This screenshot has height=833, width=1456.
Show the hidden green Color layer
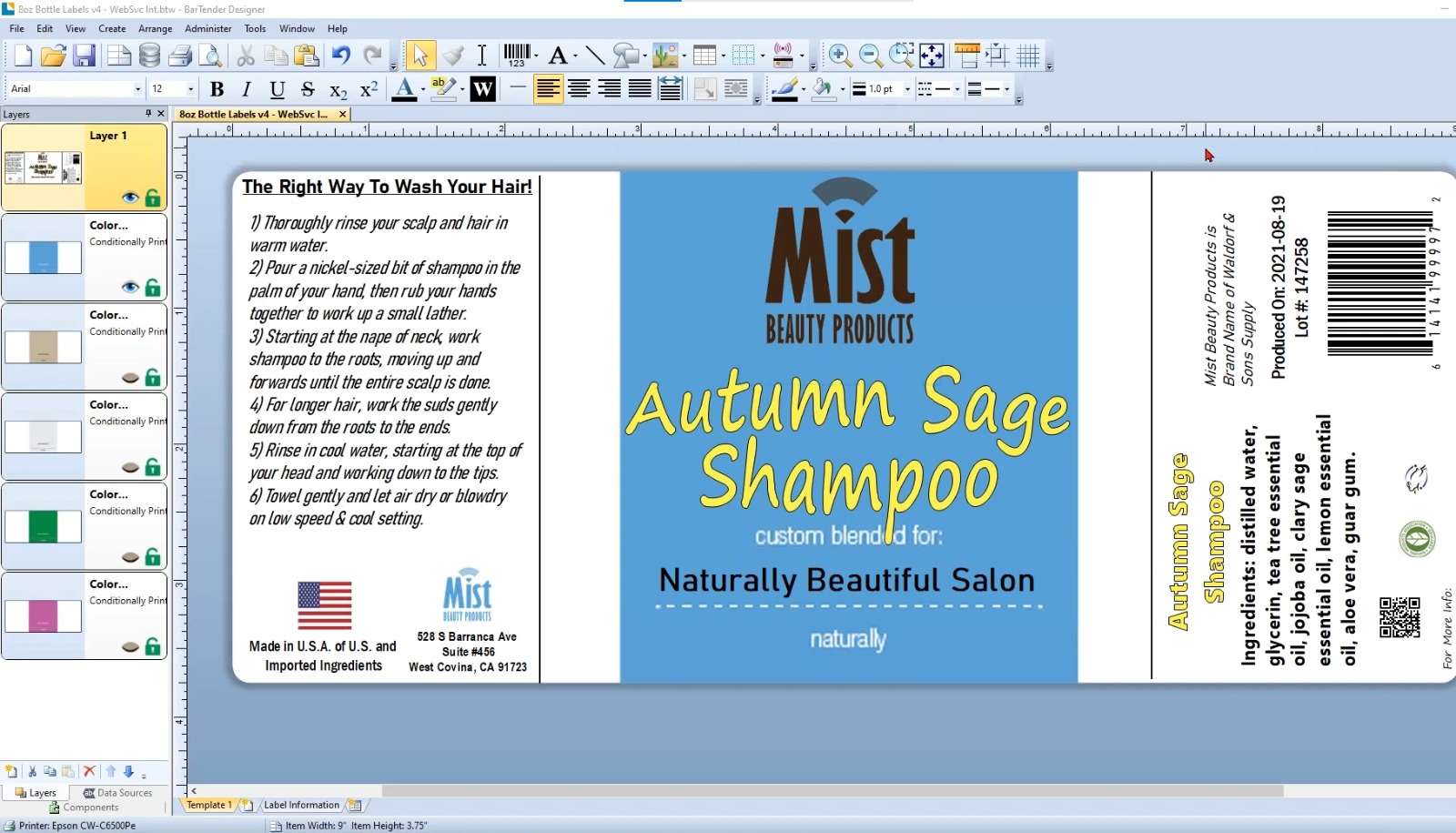(130, 557)
